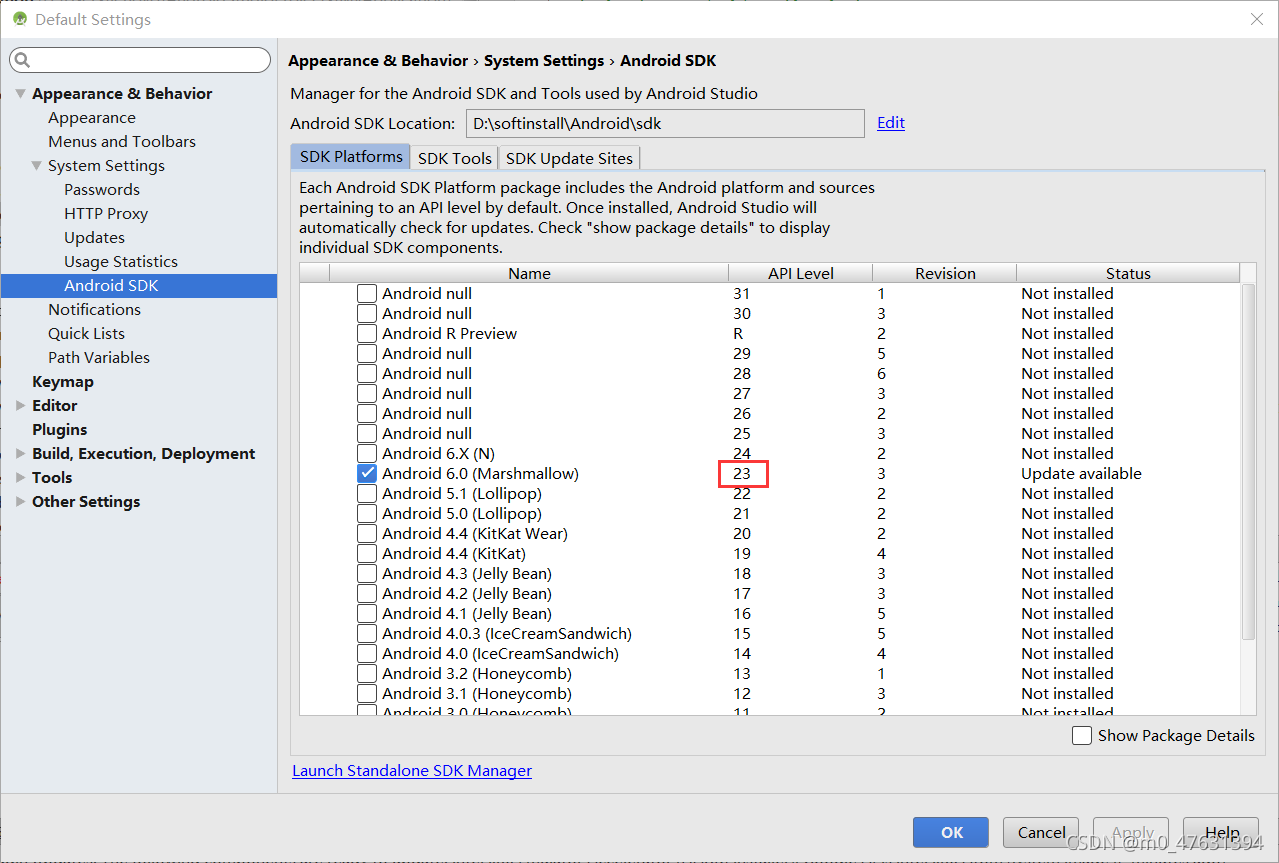
Task: Click the Help button
Action: pyautogui.click(x=1222, y=832)
